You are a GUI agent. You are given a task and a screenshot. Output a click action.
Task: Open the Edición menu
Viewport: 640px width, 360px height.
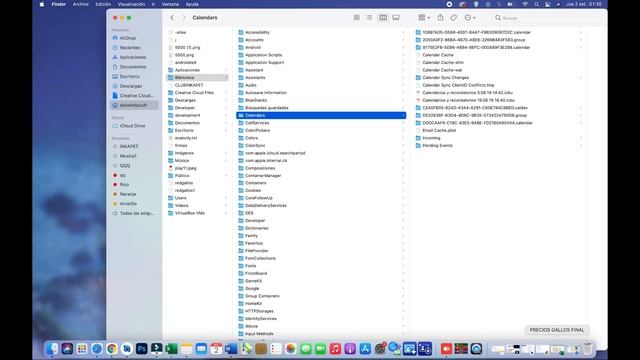pyautogui.click(x=103, y=4)
